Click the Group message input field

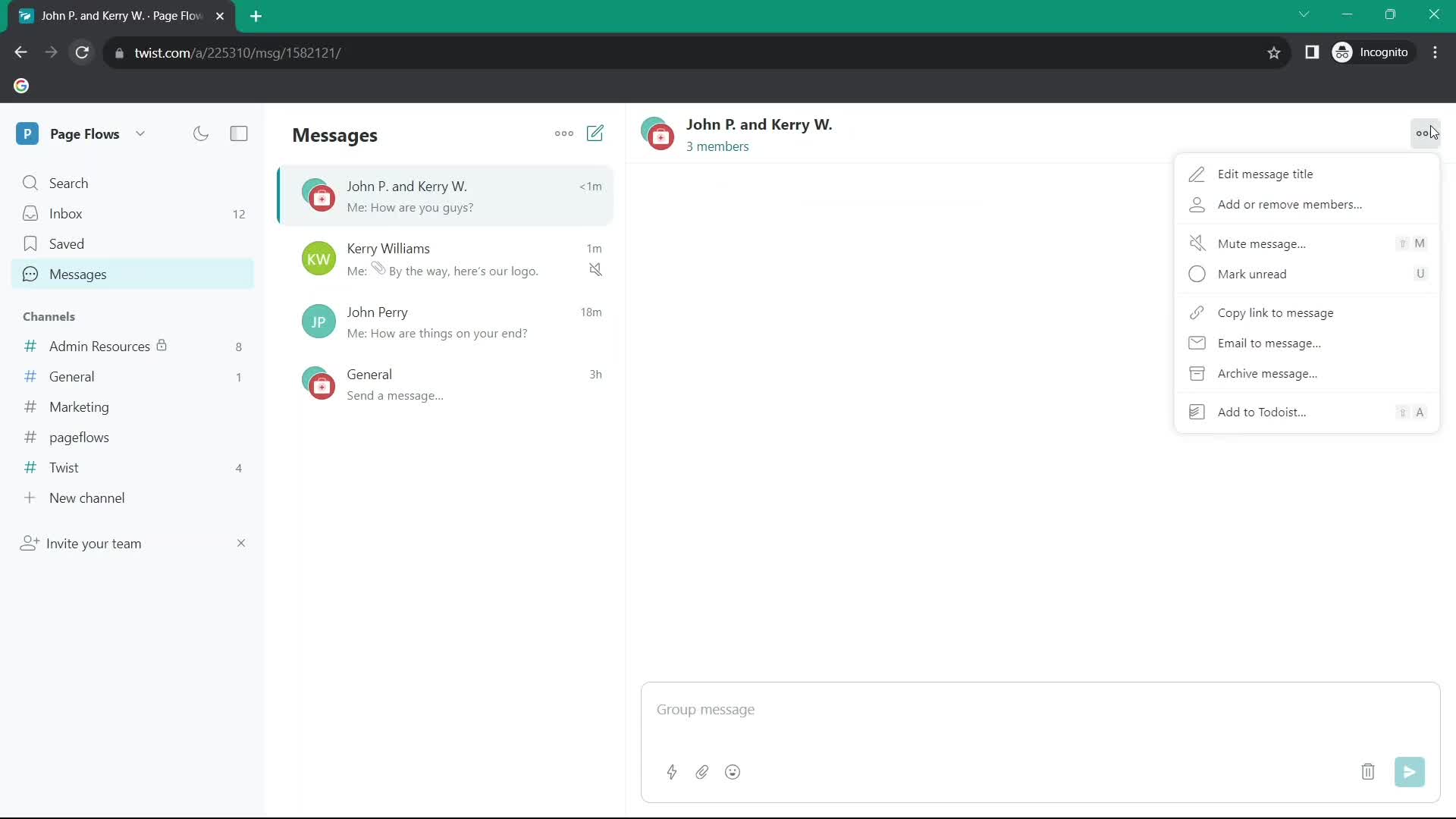1040,710
